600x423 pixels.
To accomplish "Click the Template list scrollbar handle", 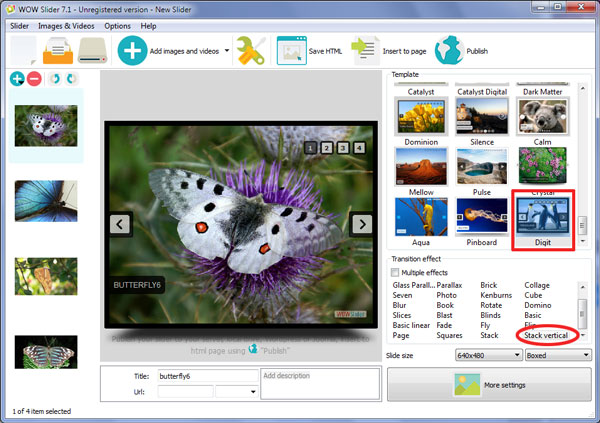I will click(582, 225).
